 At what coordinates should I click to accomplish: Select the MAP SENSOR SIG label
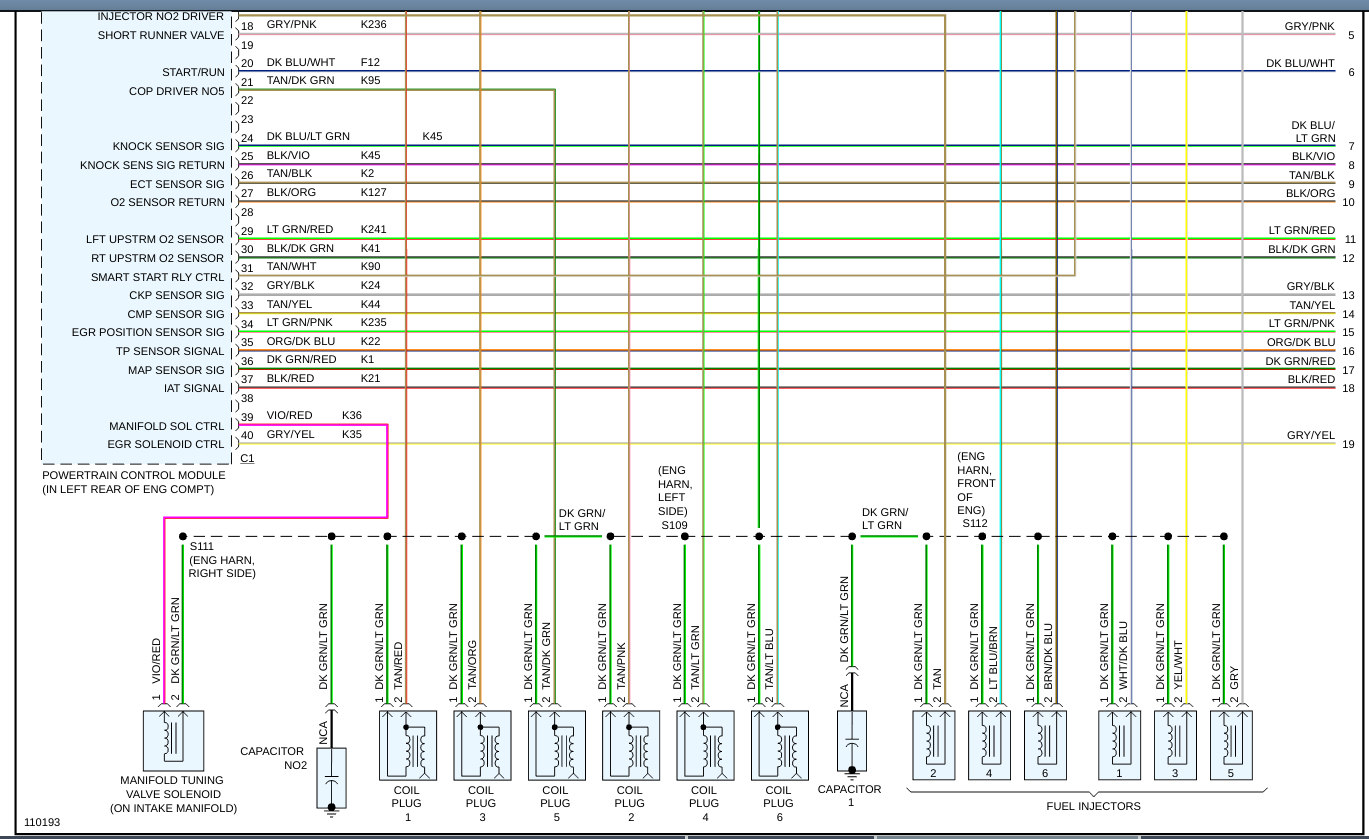(175, 371)
